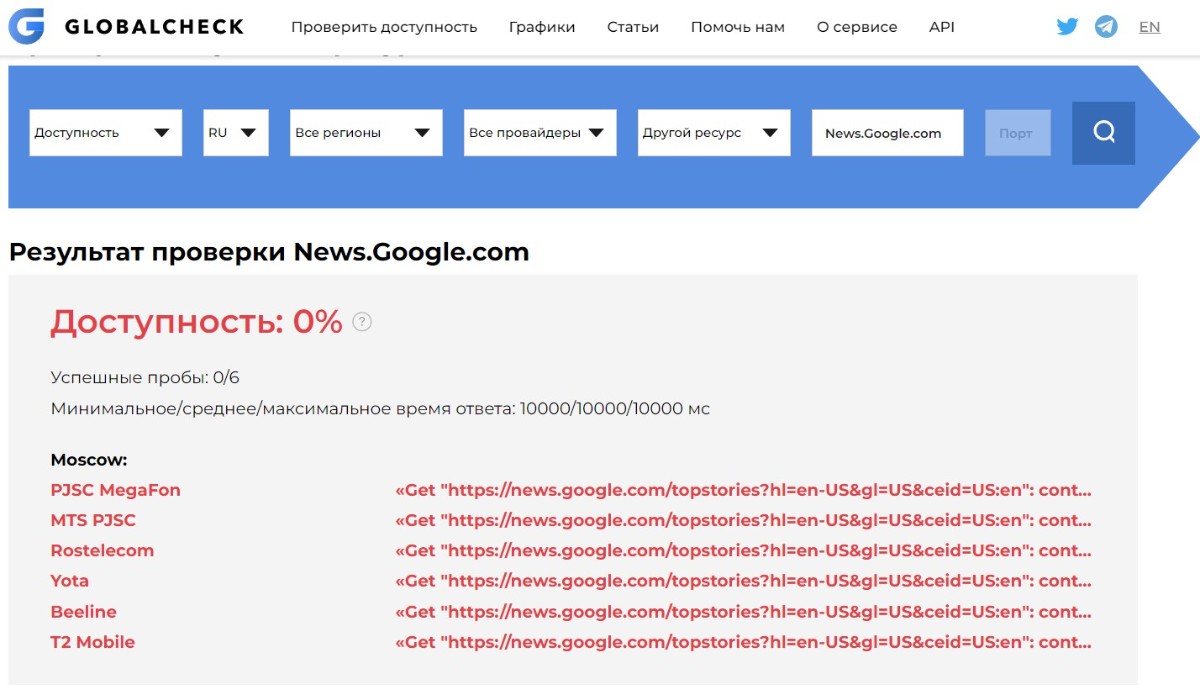Open the RU country dropdown
The width and height of the screenshot is (1200, 700).
235,133
